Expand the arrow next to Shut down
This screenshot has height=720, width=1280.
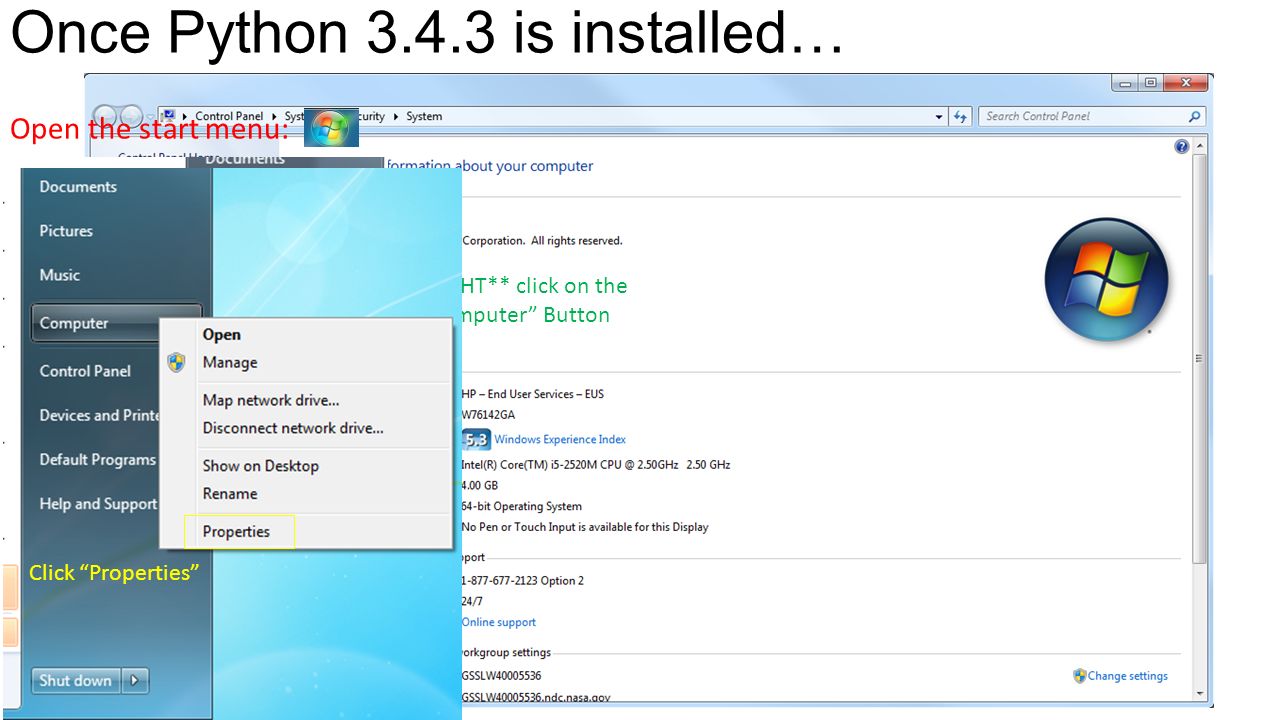135,681
